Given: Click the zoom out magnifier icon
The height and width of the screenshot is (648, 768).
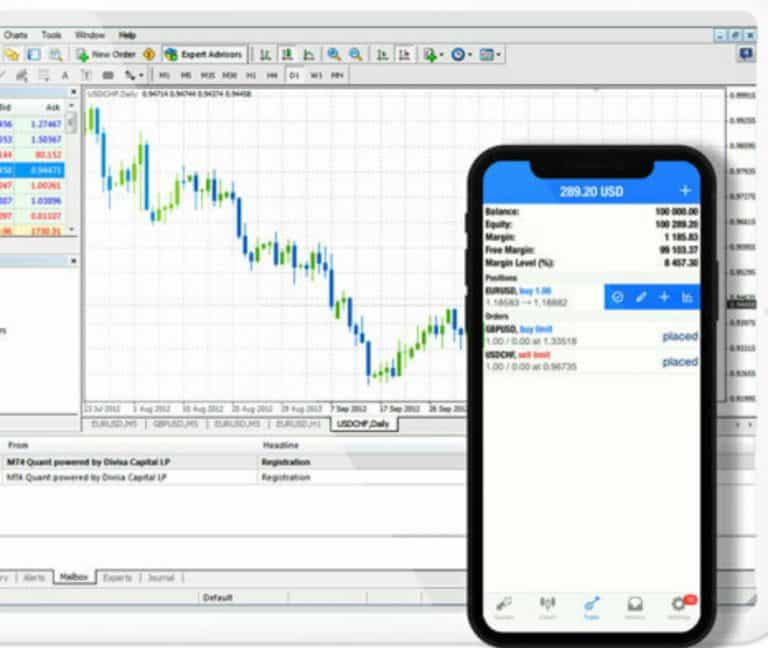Looking at the screenshot, I should [x=355, y=54].
